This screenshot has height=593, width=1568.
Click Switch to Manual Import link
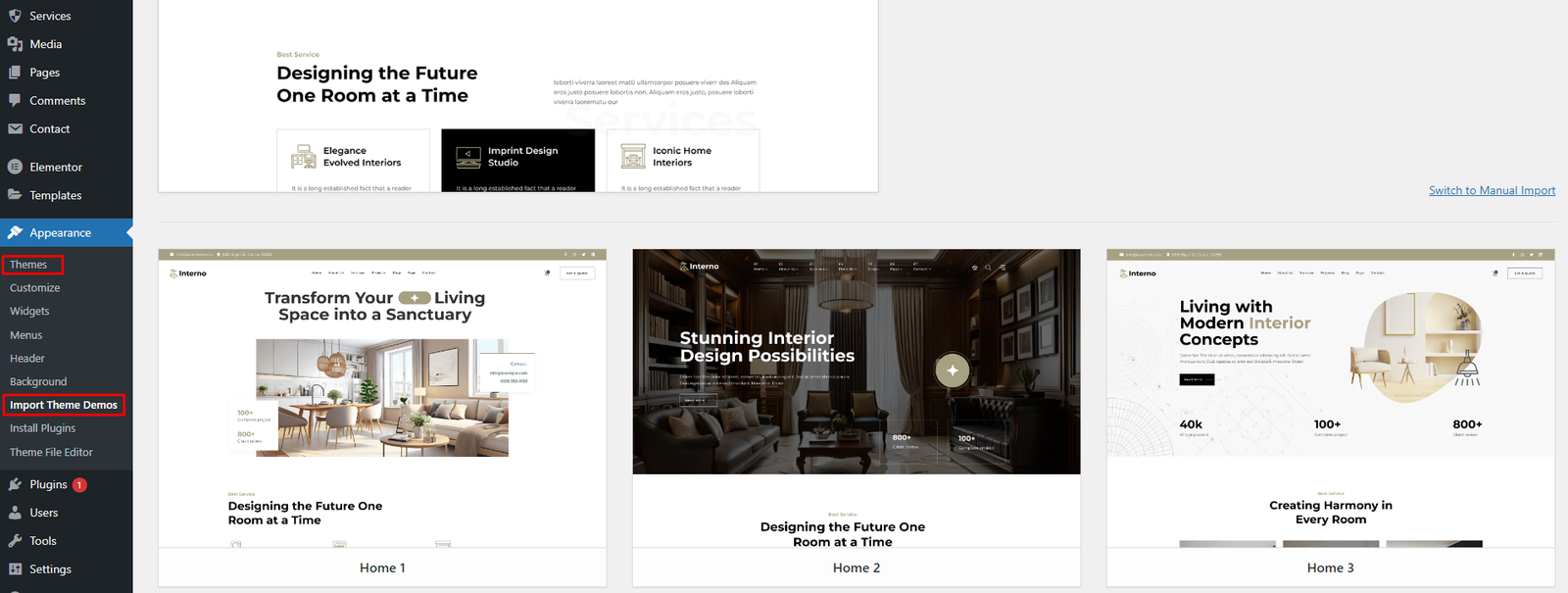tap(1492, 190)
